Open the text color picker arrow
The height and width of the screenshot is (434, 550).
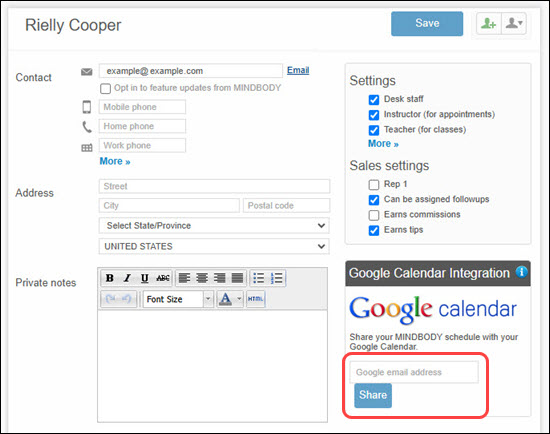[x=239, y=299]
